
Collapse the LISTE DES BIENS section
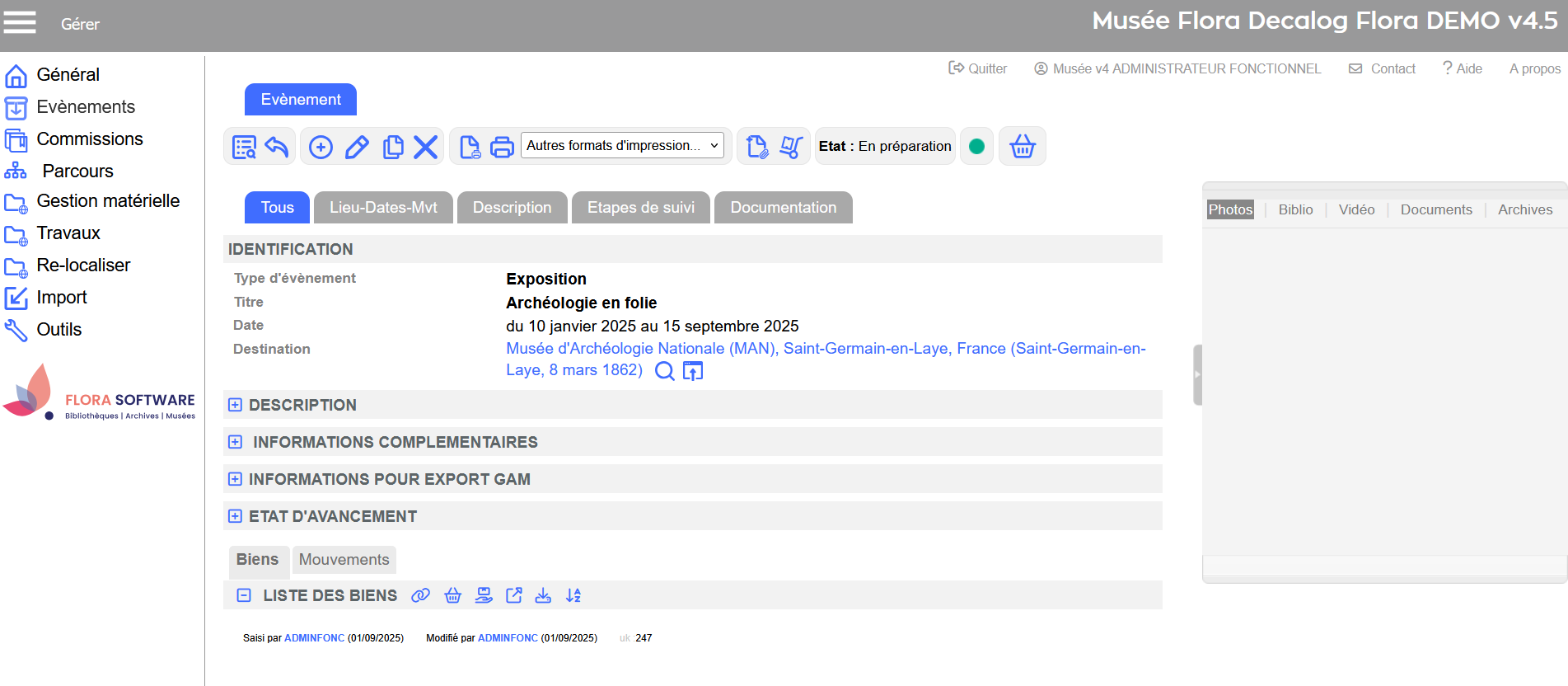[244, 595]
